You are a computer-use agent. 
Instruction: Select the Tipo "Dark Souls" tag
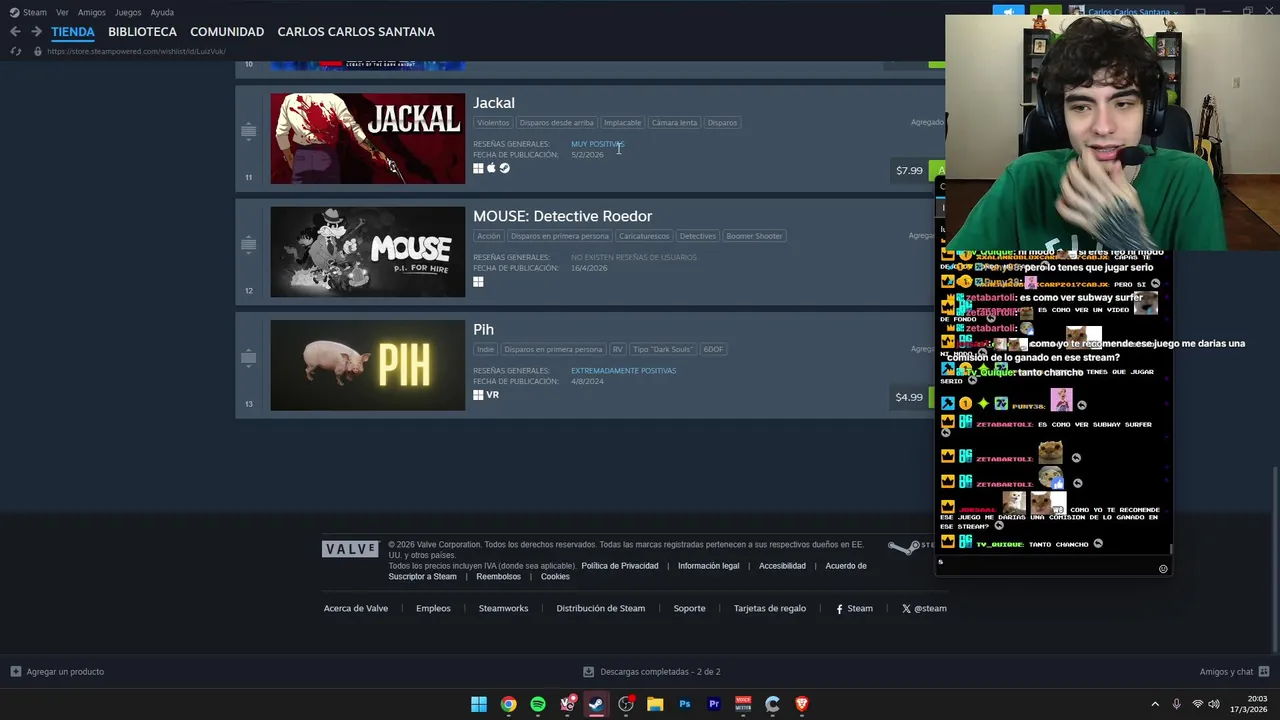(x=663, y=349)
